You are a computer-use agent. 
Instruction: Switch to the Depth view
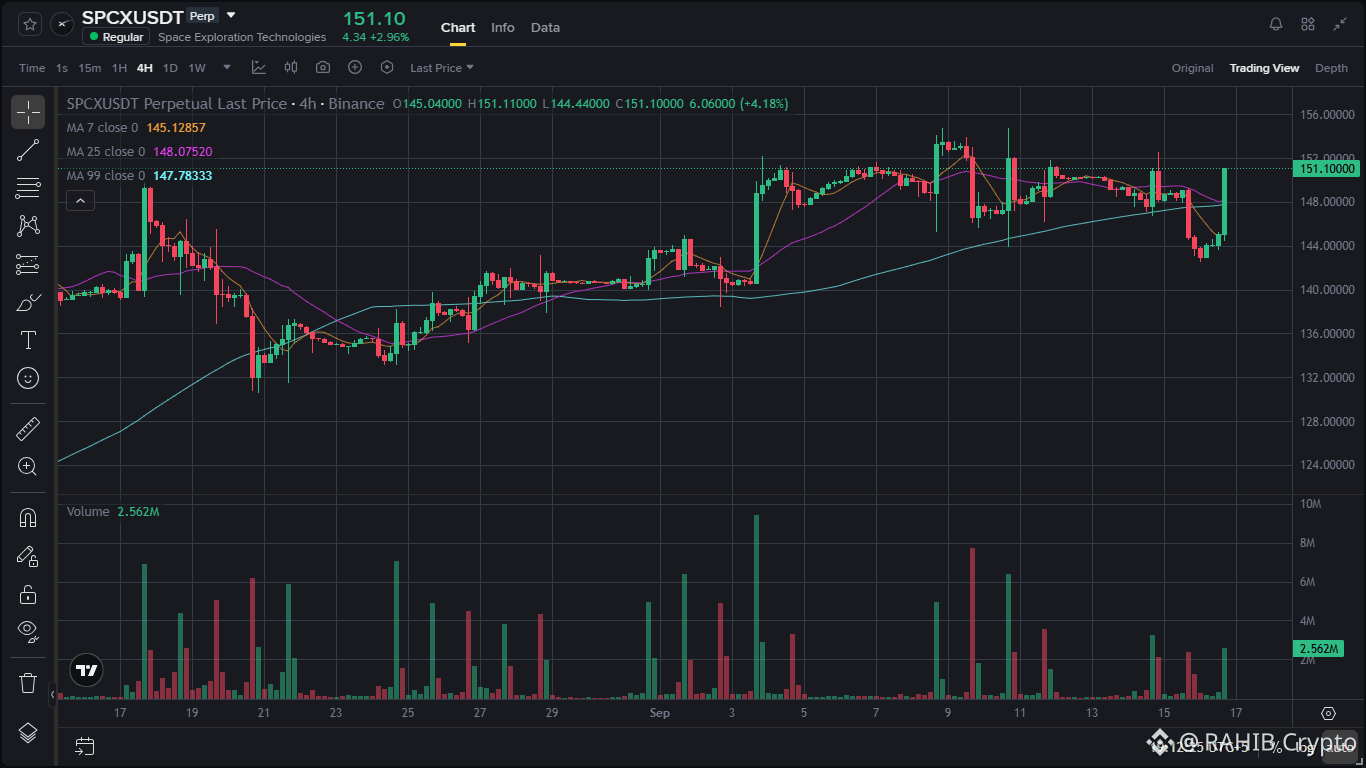(x=1331, y=68)
